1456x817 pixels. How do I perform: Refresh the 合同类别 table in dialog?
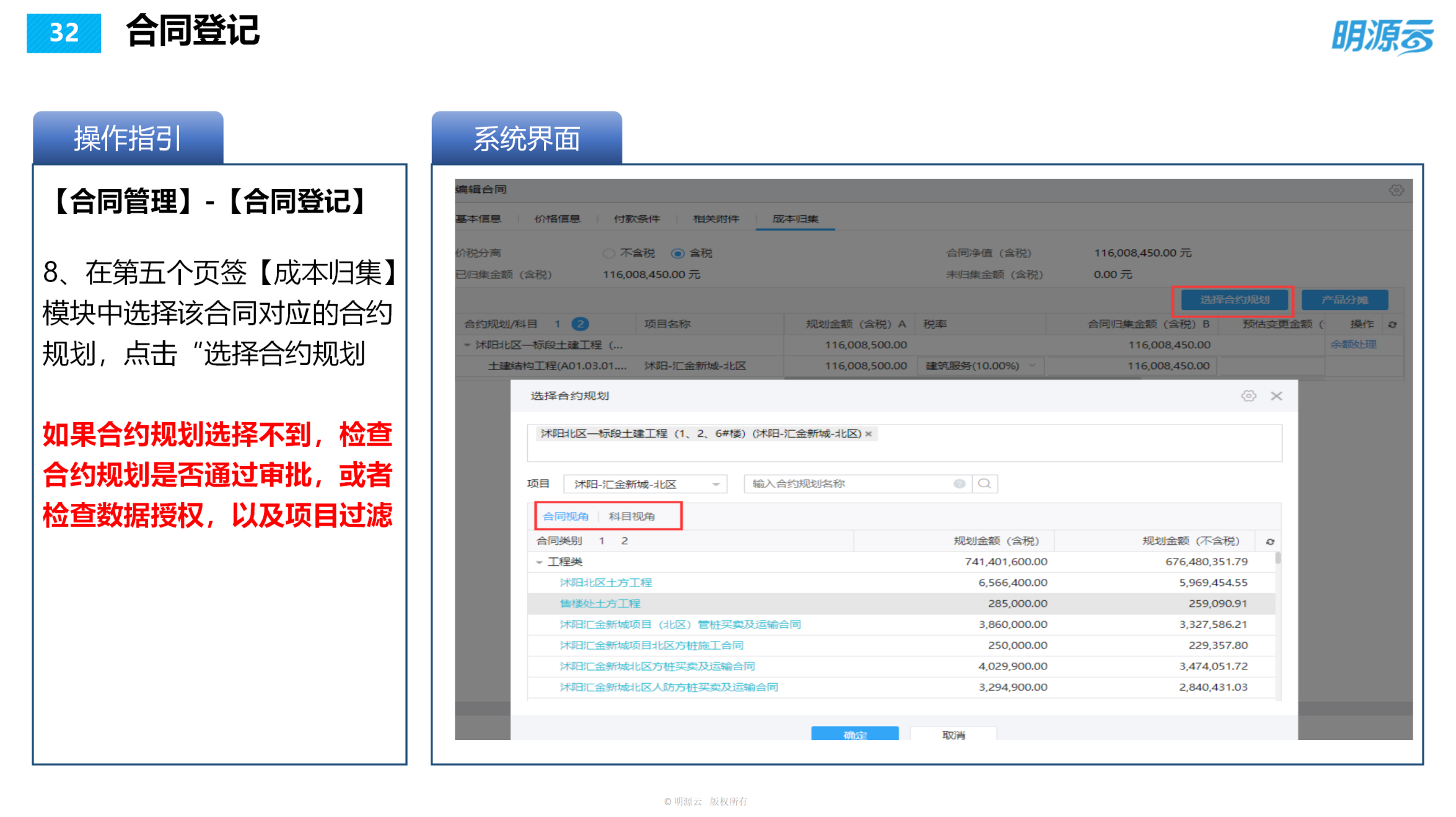[x=1269, y=541]
